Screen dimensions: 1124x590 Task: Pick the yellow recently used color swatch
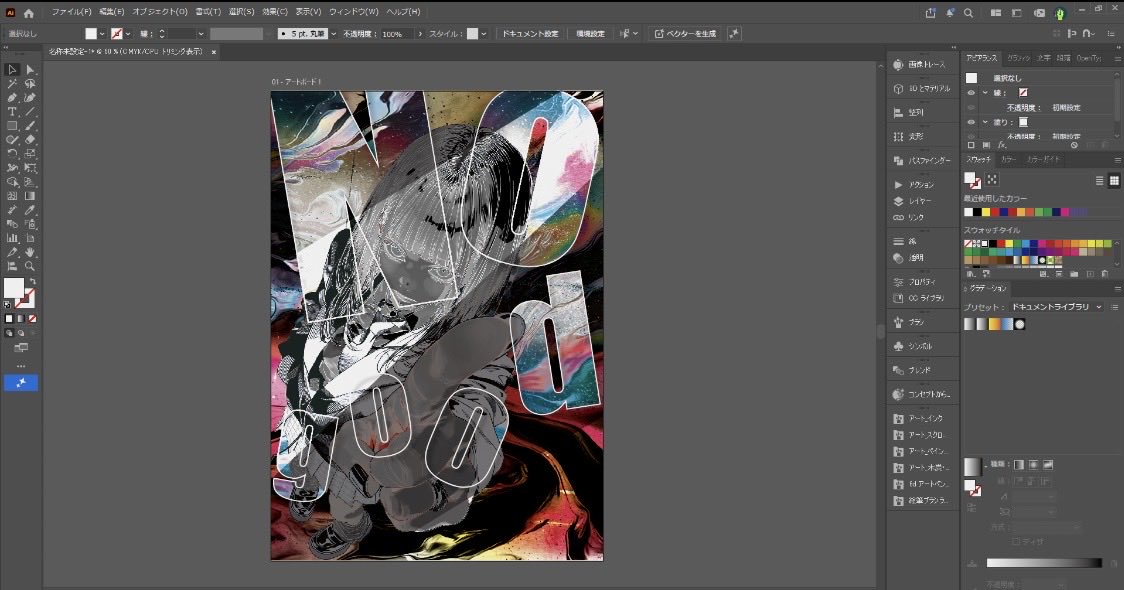[x=986, y=212]
